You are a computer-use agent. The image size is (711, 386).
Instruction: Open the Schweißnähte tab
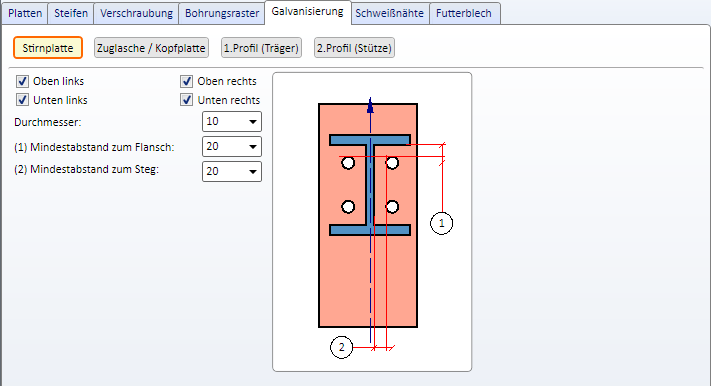(x=390, y=13)
